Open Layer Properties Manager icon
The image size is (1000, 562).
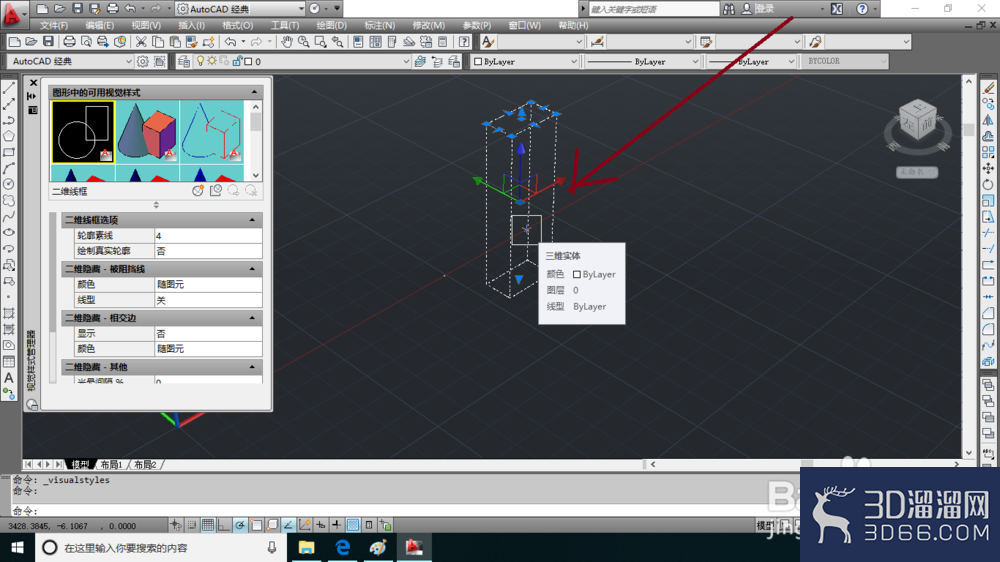point(184,61)
